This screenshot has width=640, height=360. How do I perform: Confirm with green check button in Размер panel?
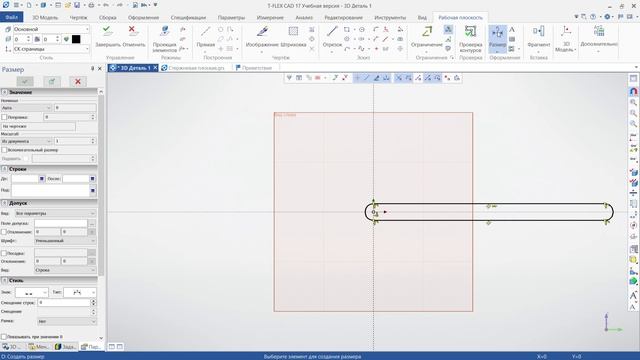point(25,81)
